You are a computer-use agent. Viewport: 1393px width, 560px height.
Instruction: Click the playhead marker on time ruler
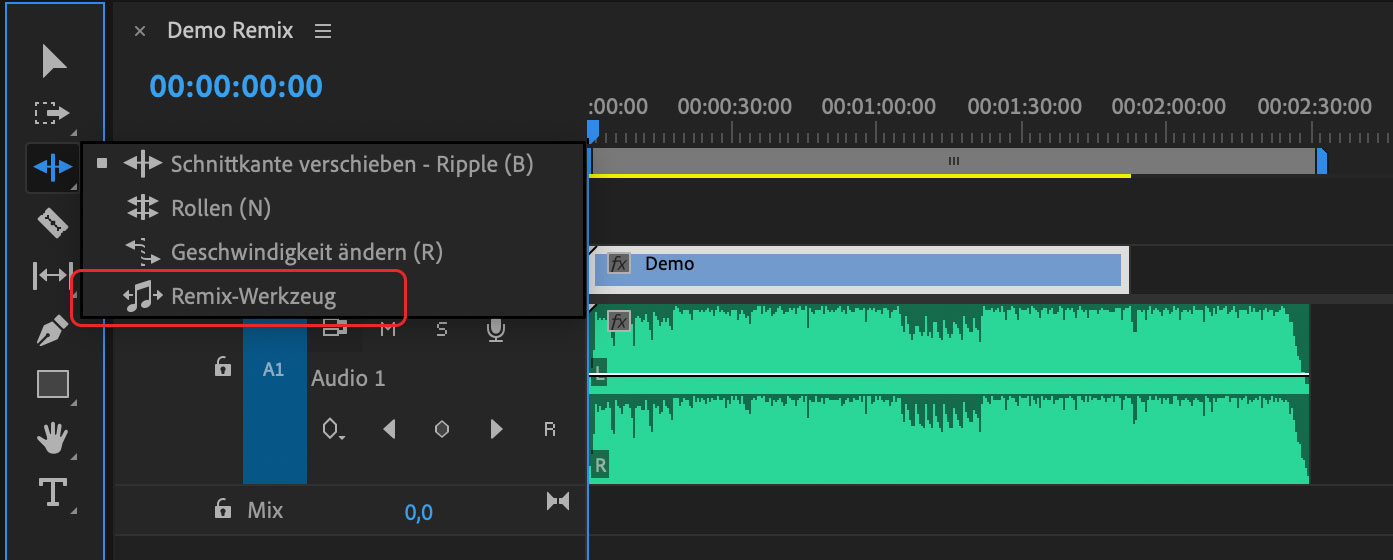tap(592, 130)
